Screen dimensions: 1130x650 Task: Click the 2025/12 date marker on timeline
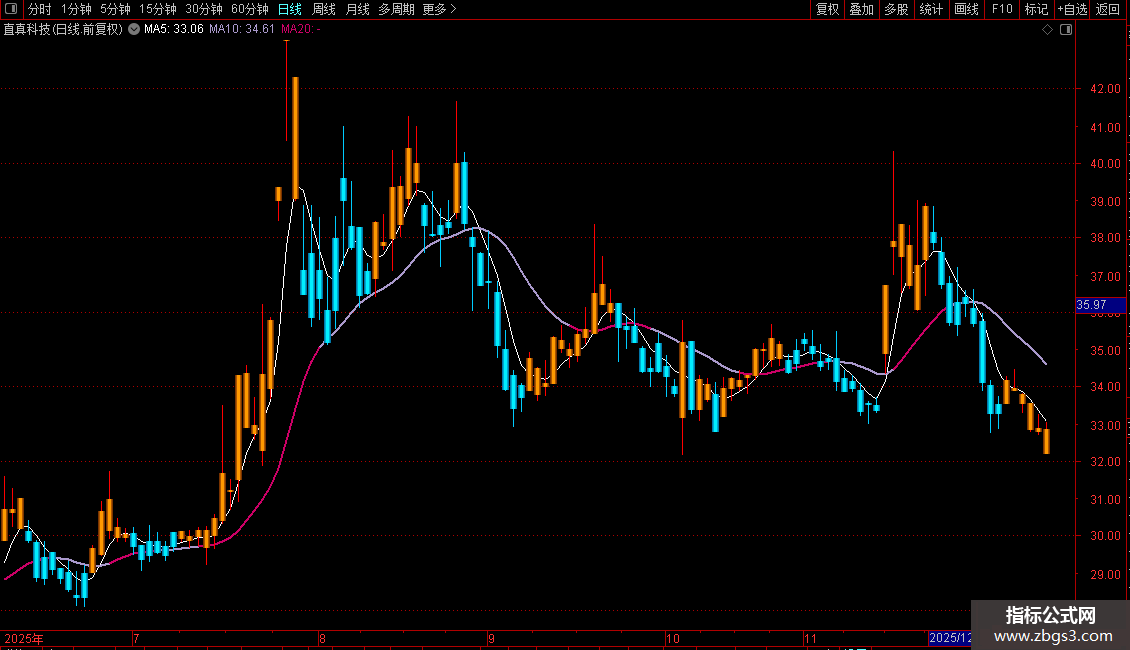pyautogui.click(x=950, y=638)
